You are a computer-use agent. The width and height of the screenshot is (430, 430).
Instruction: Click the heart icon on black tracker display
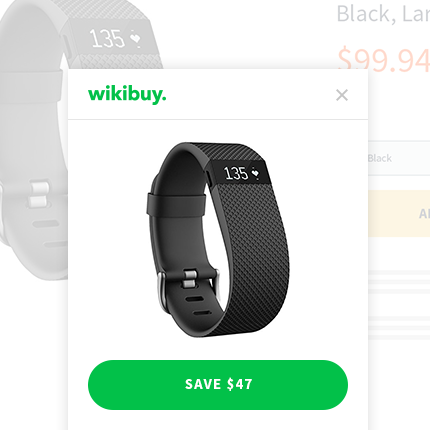point(255,173)
